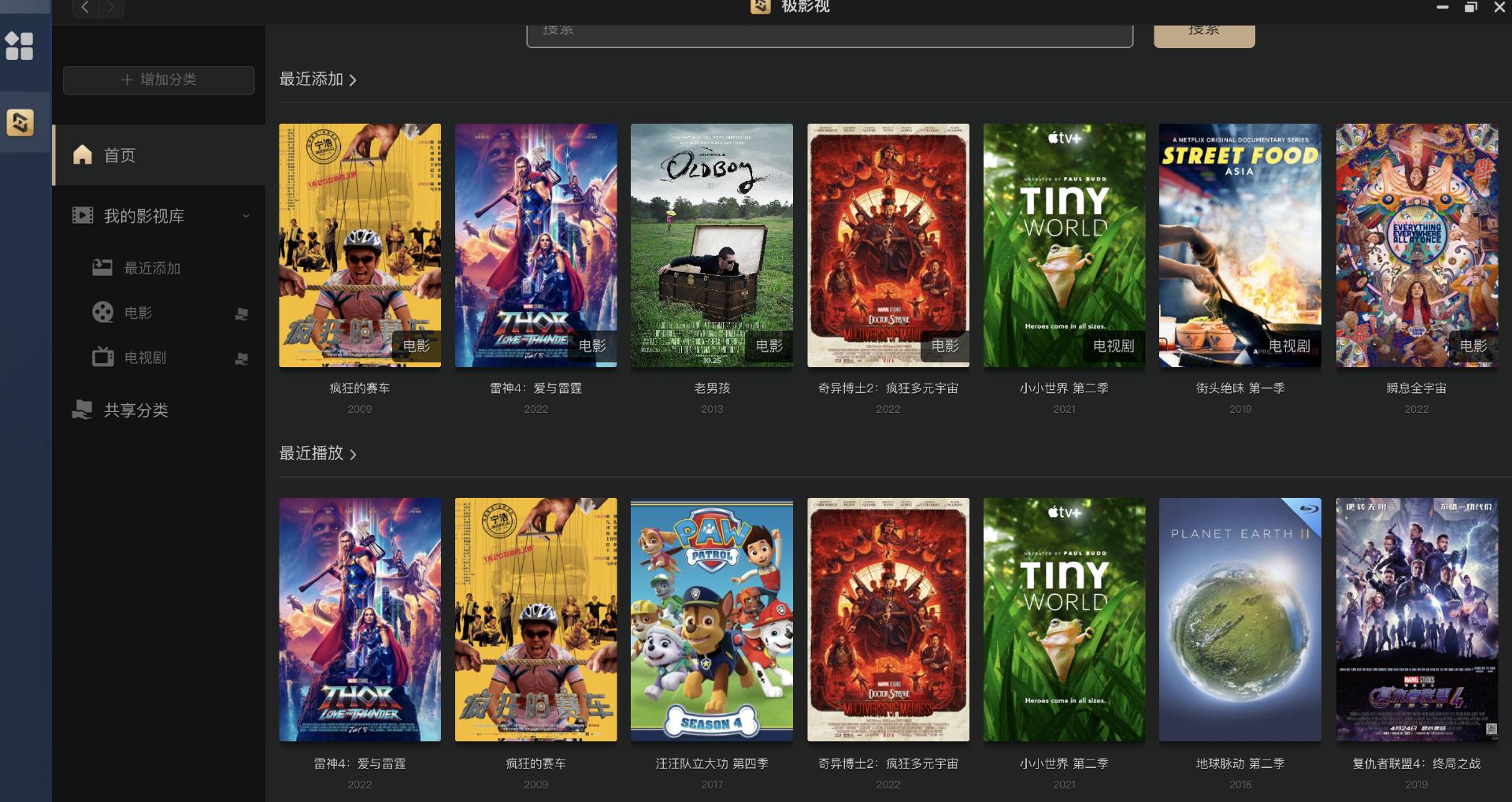Open the Everything Everywhere All at Once poster
The image size is (1512, 802).
1417,245
